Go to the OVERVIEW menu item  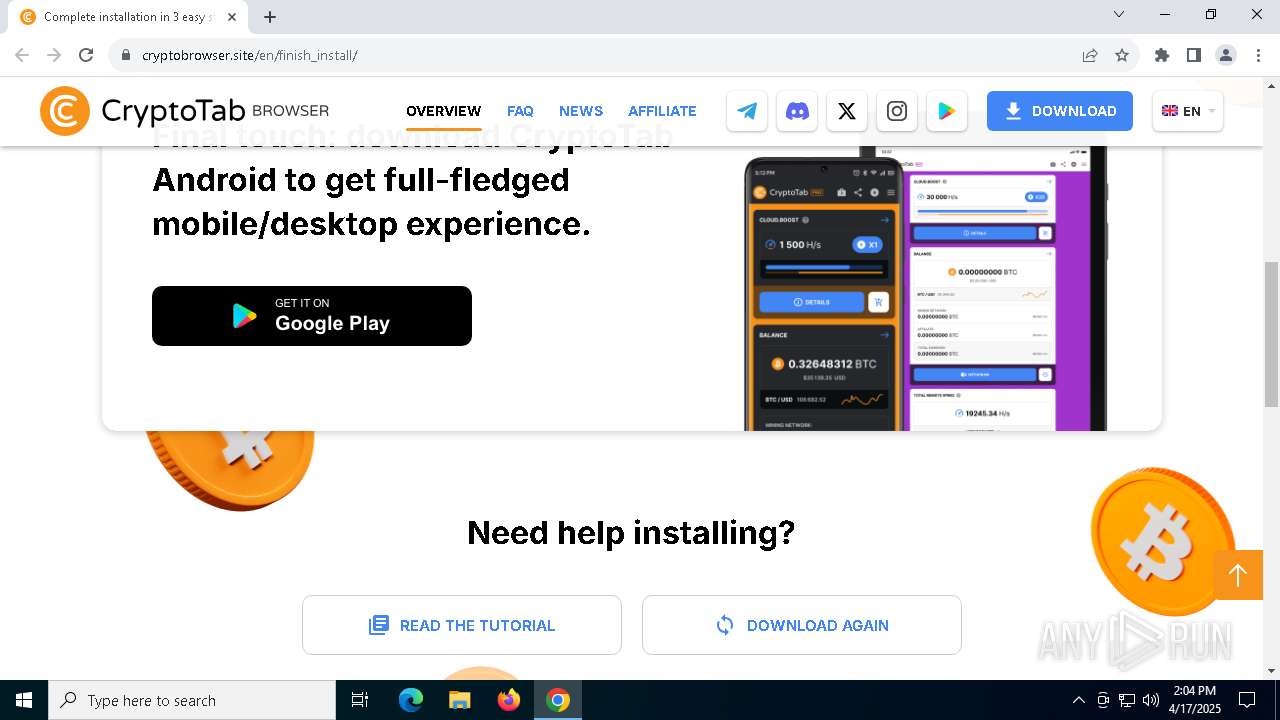point(444,111)
